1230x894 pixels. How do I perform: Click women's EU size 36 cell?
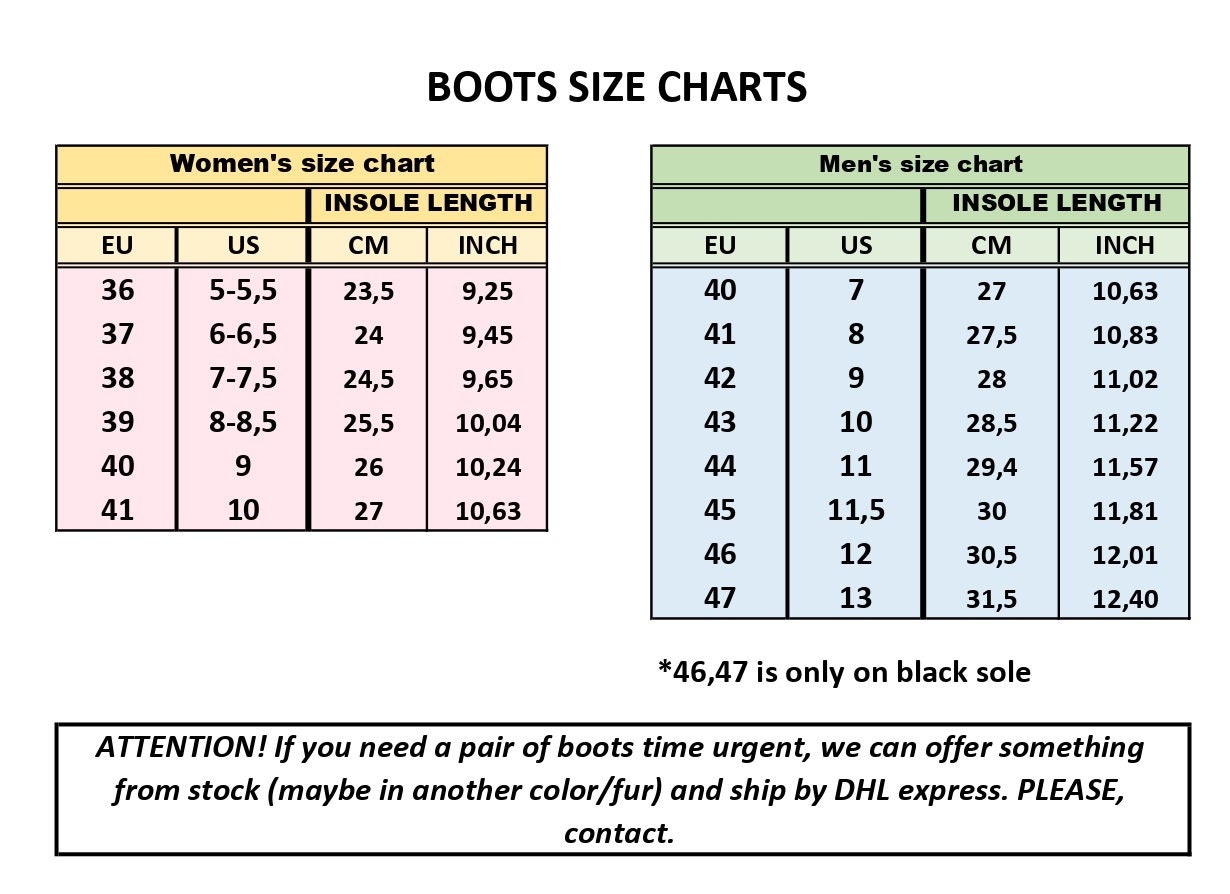[117, 291]
